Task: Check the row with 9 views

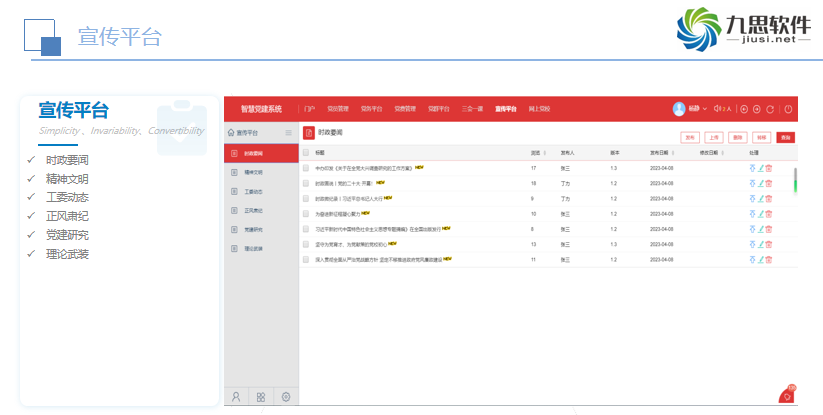Action: pyautogui.click(x=306, y=199)
